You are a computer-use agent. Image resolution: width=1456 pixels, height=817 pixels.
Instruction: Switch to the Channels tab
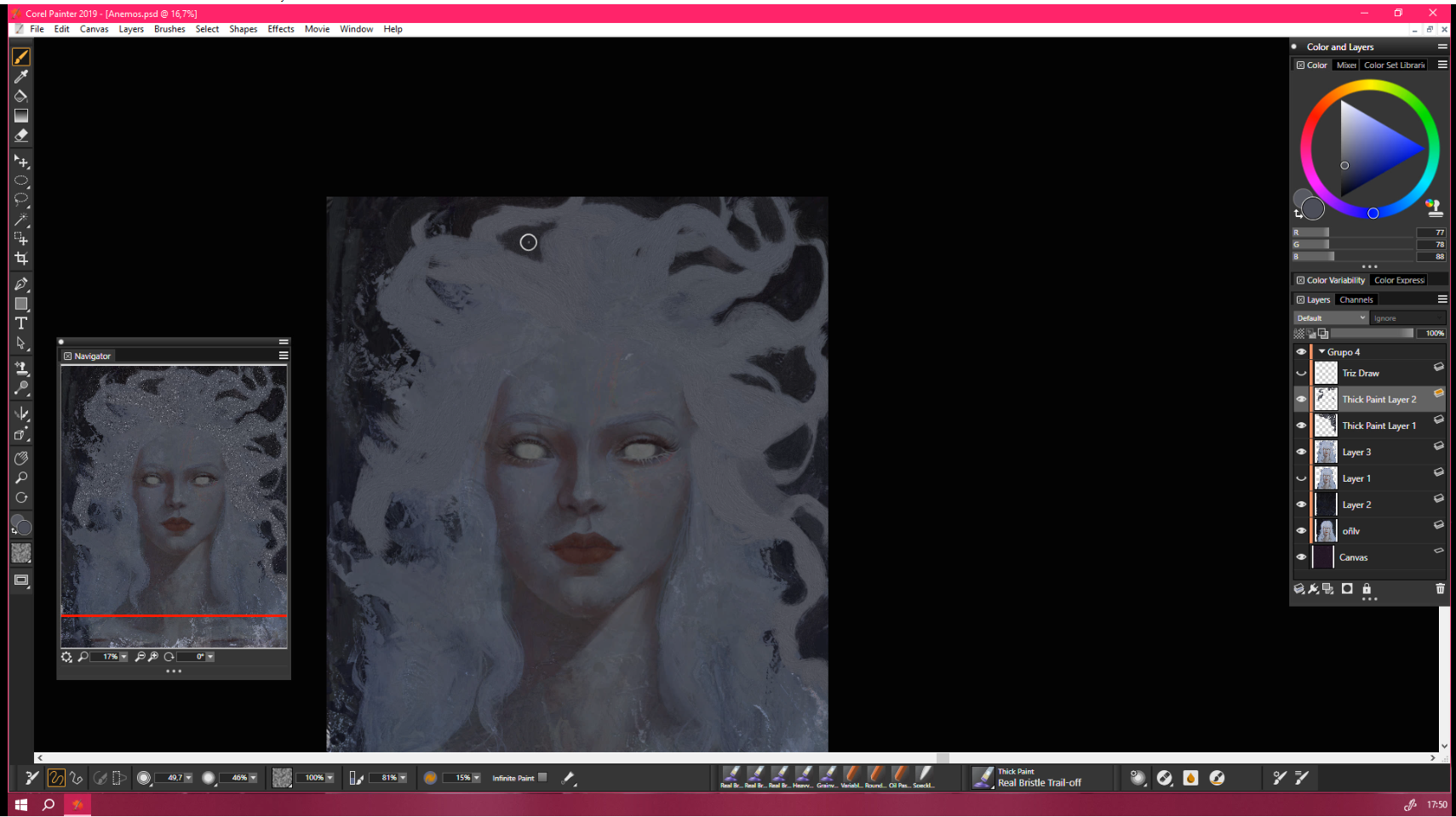1356,300
